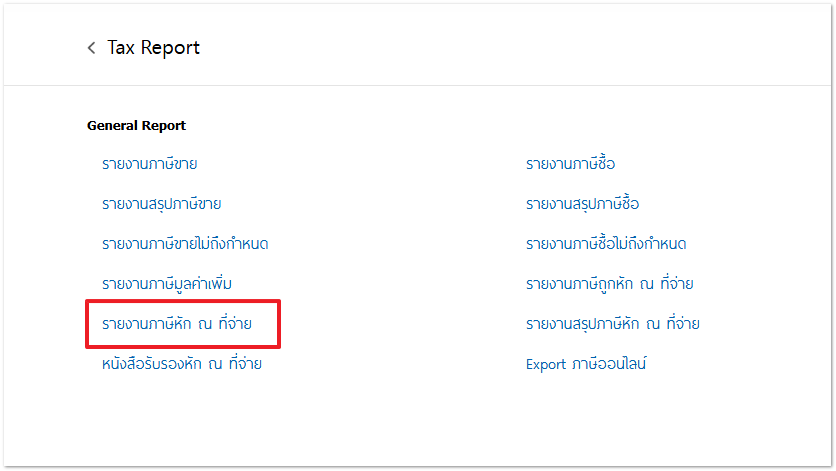Select the รายงานสรุปภาษีซื้อ report link
Screen dimensions: 836x471
[582, 204]
